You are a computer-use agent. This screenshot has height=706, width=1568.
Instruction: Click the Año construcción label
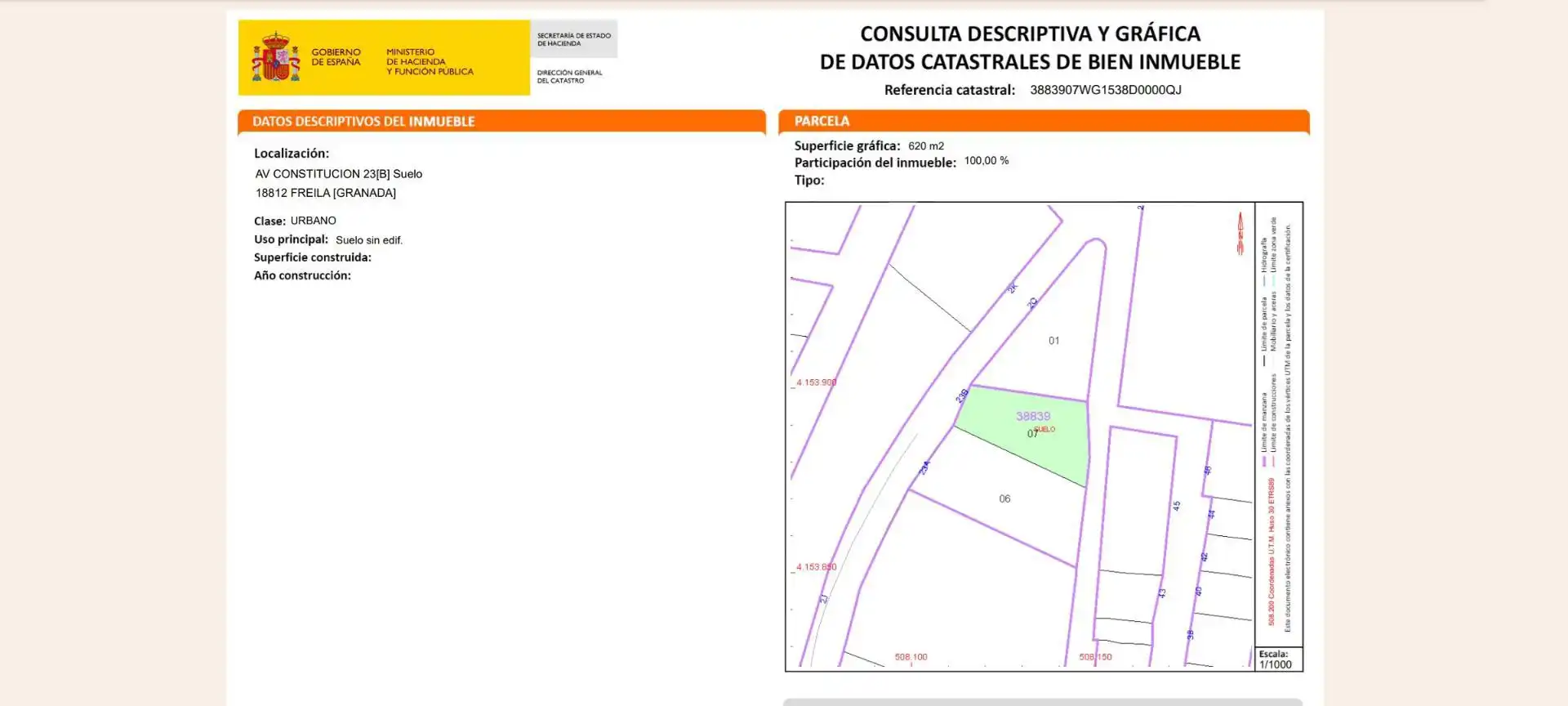[x=302, y=275]
